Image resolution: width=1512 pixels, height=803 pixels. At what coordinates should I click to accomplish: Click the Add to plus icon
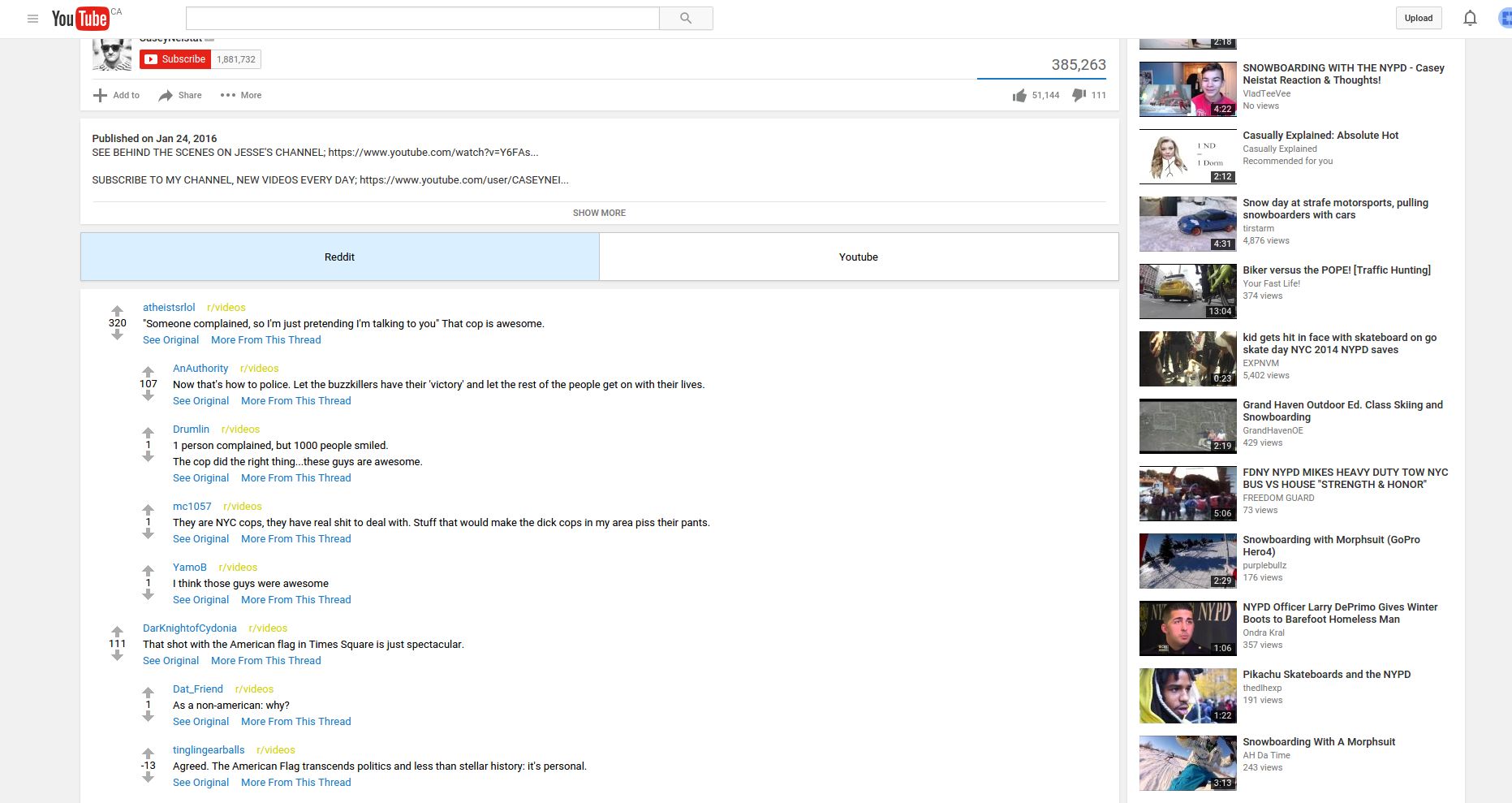(x=100, y=95)
